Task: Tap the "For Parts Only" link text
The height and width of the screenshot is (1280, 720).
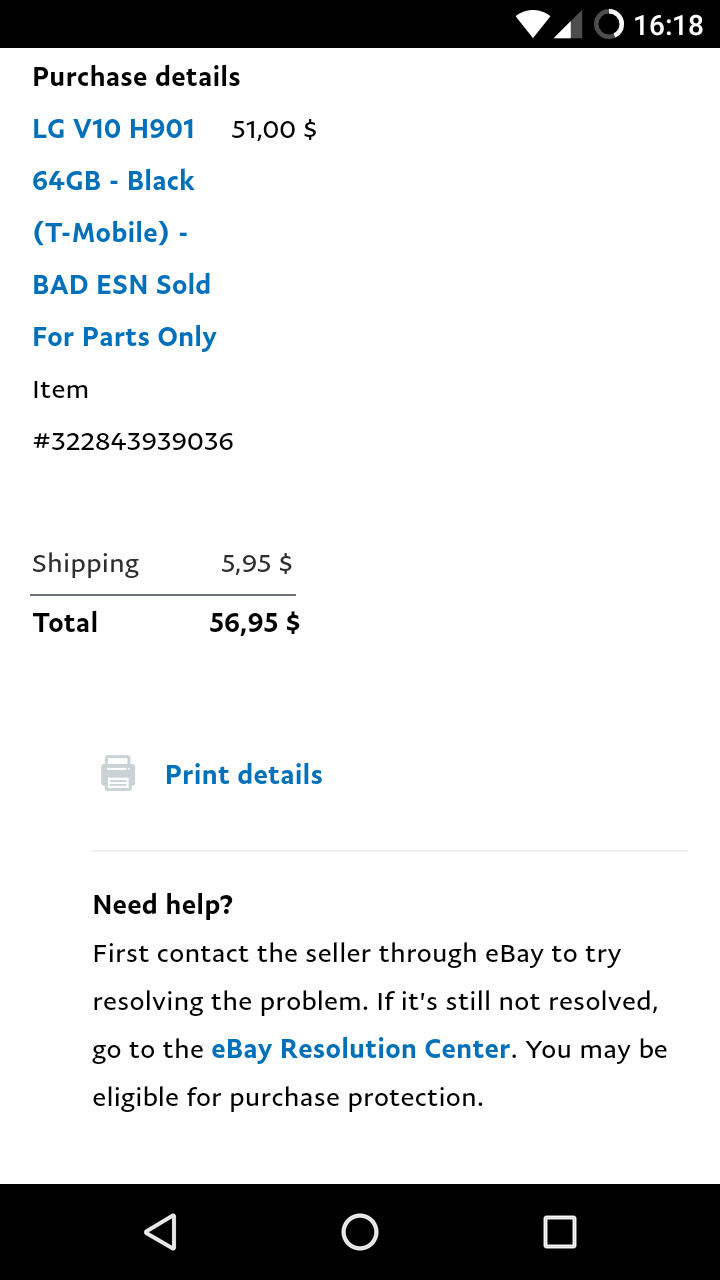Action: coord(124,337)
